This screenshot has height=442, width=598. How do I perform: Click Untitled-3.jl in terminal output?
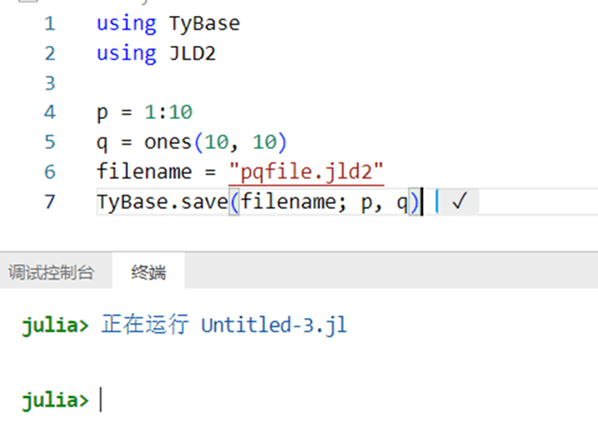(274, 325)
